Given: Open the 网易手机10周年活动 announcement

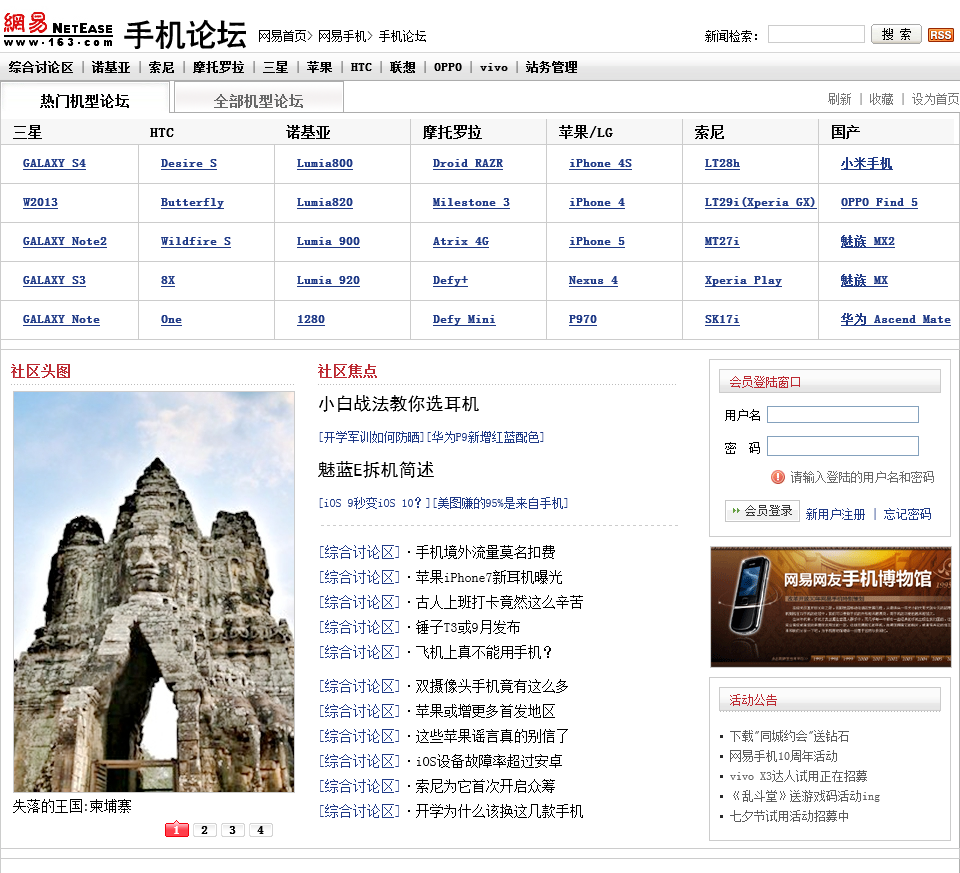Looking at the screenshot, I should (783, 756).
